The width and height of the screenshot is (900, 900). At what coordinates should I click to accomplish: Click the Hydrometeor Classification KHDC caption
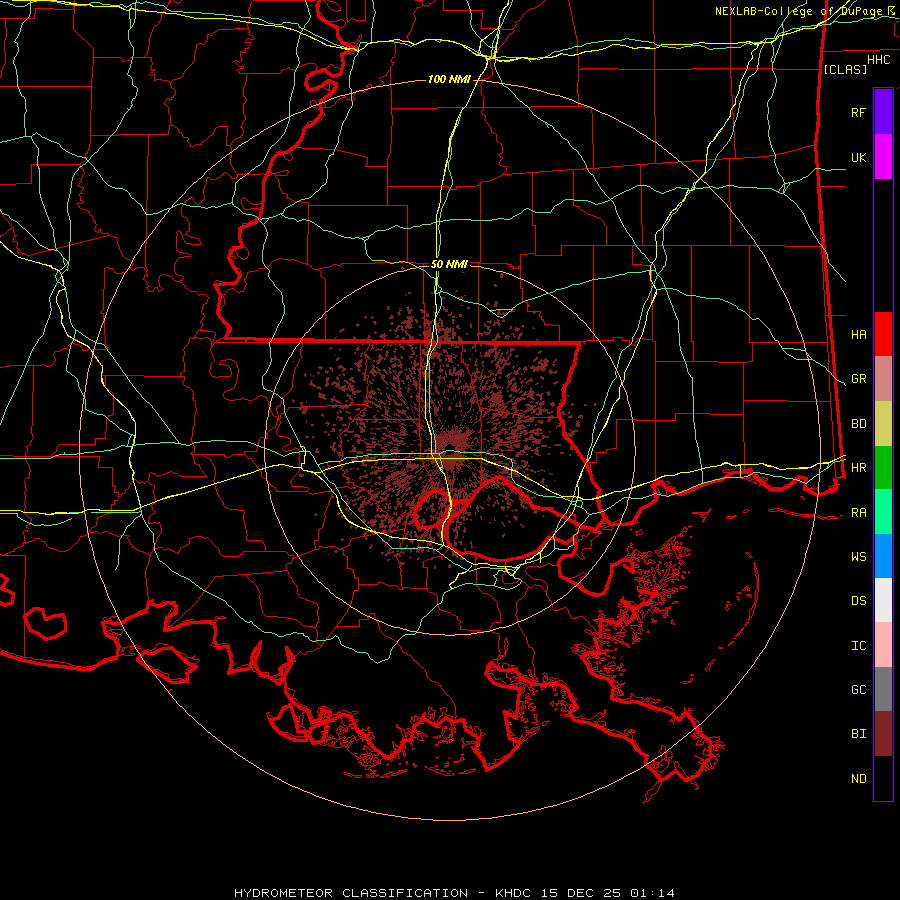[454, 893]
